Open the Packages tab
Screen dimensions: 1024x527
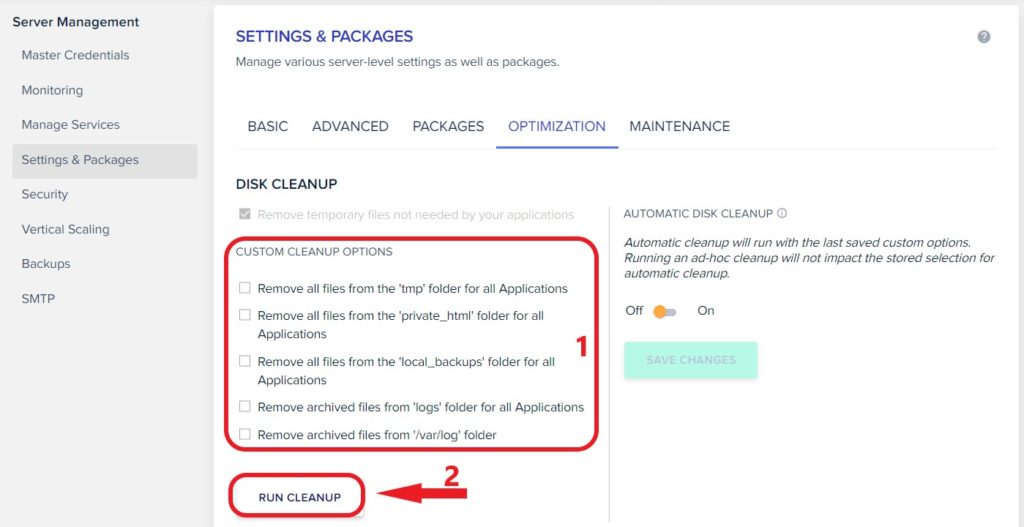point(448,126)
